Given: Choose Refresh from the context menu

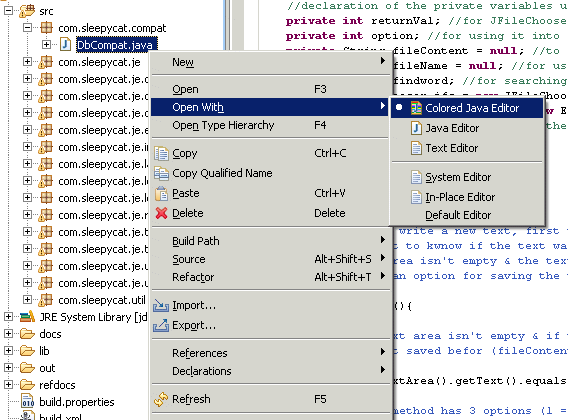Looking at the screenshot, I should (270, 399).
